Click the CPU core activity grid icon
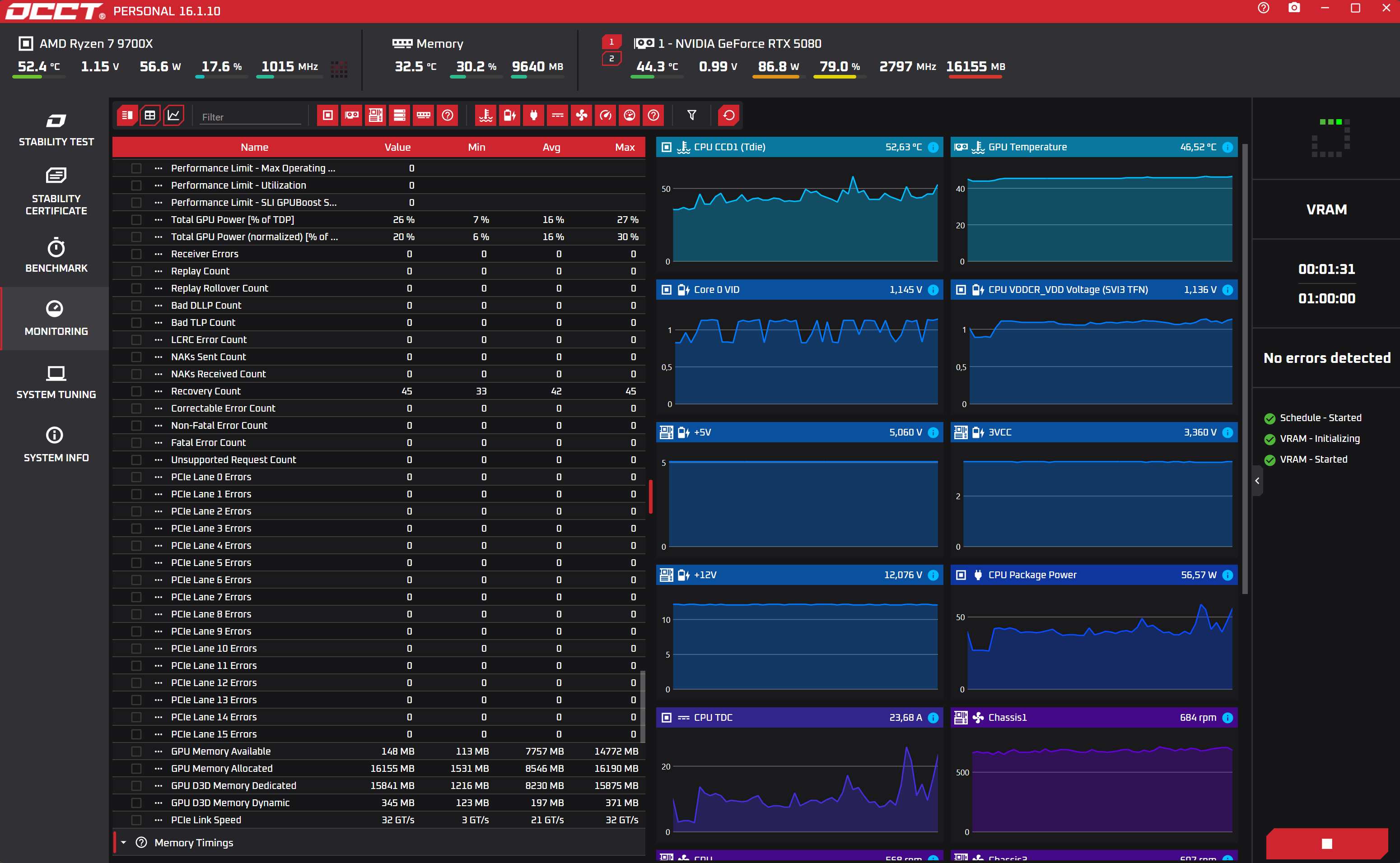 coord(339,69)
